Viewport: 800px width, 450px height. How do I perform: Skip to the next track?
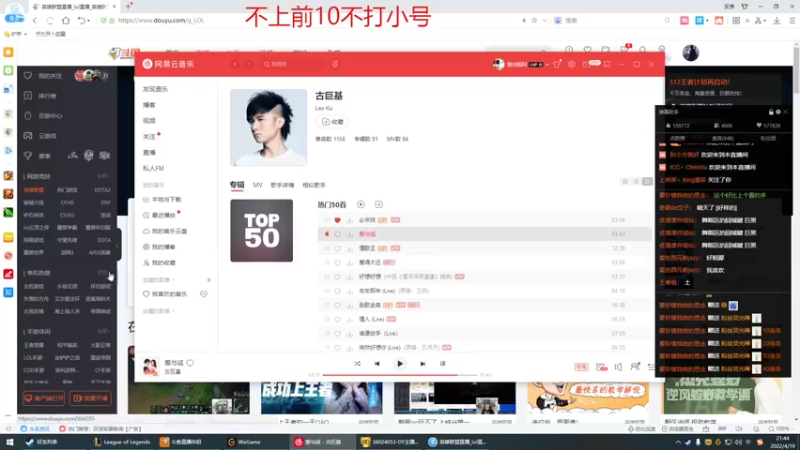(x=422, y=364)
